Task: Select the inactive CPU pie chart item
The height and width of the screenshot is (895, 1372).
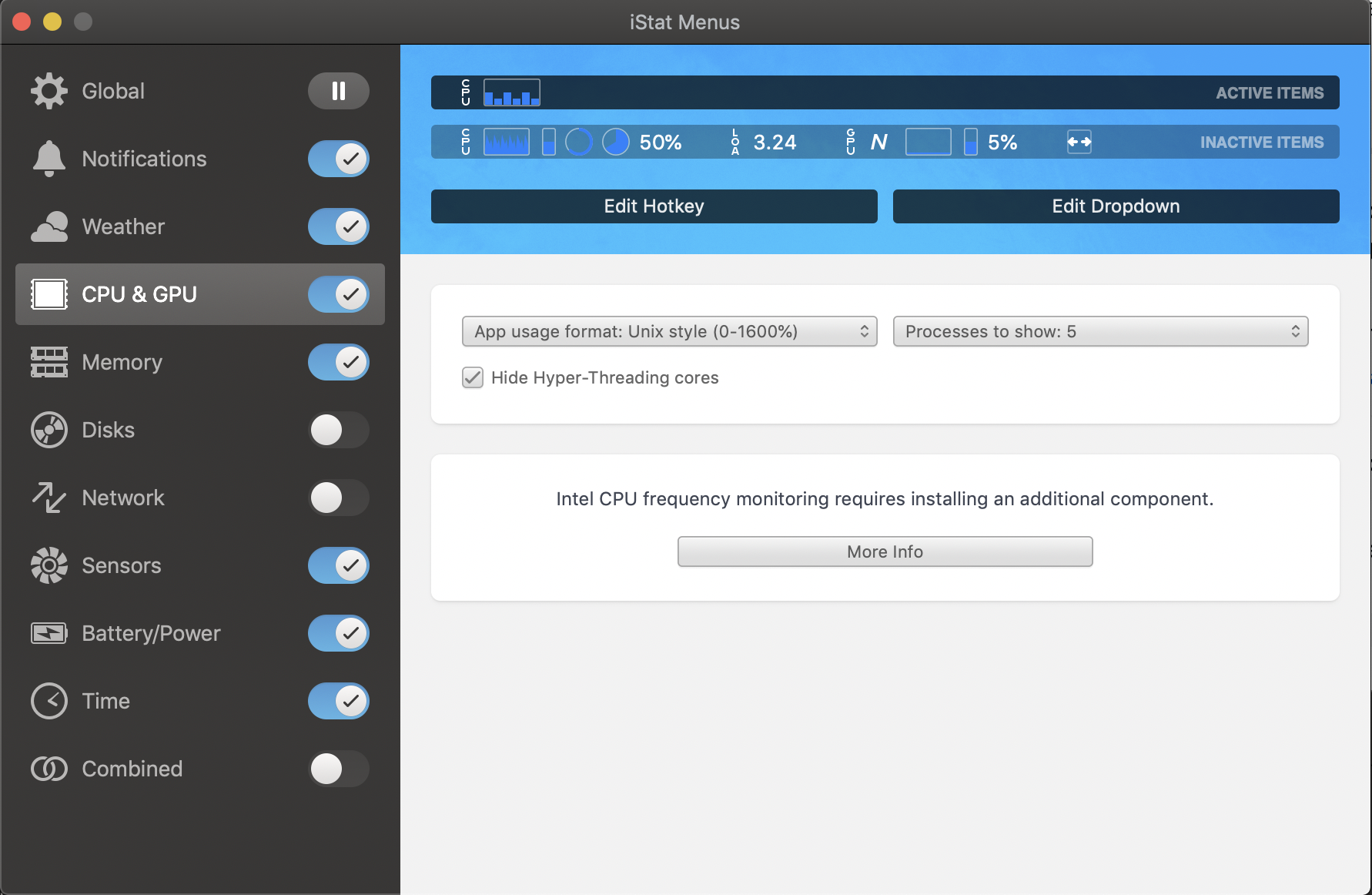Action: coord(616,142)
